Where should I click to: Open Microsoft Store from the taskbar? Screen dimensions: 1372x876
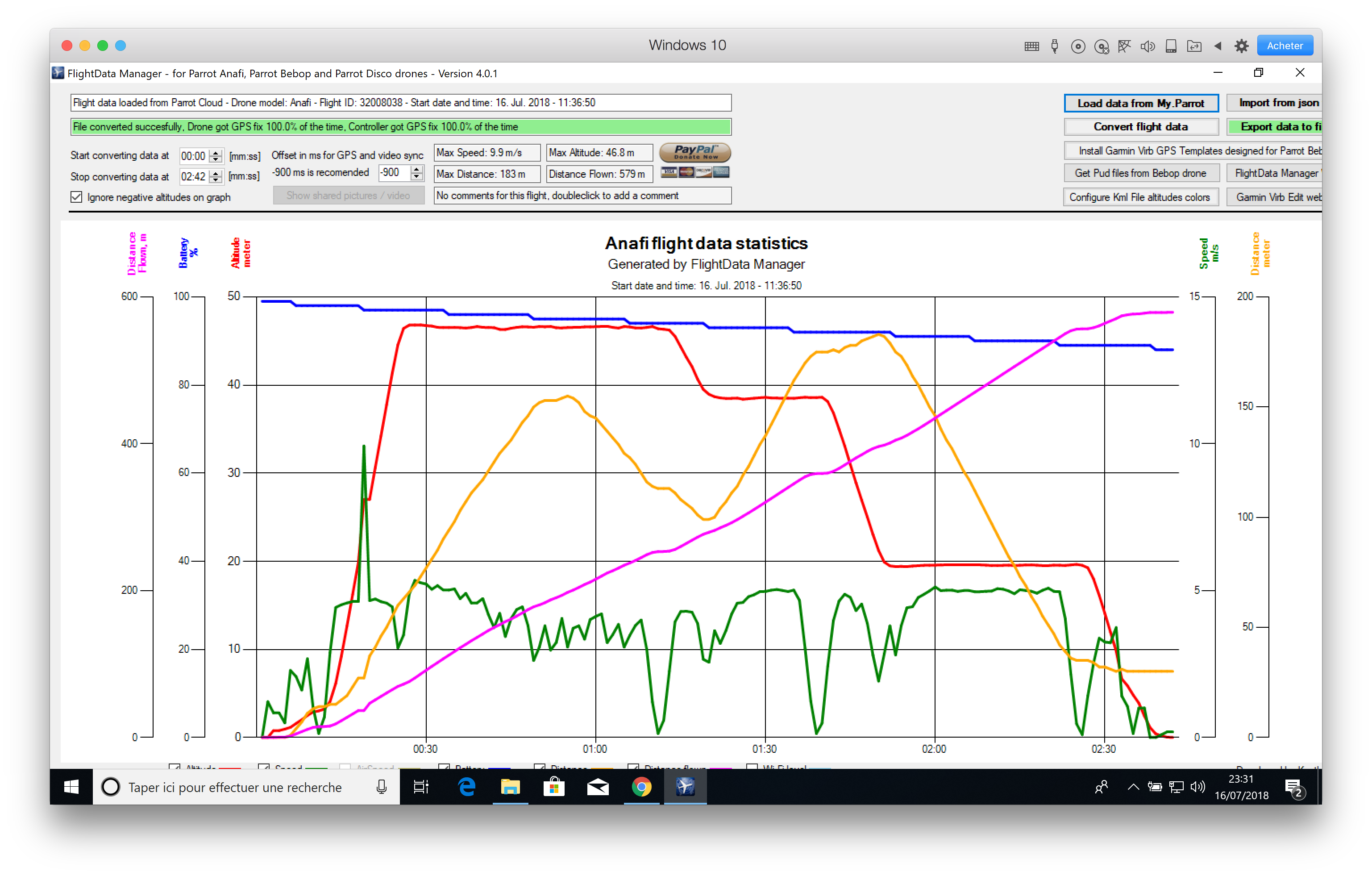[x=554, y=787]
